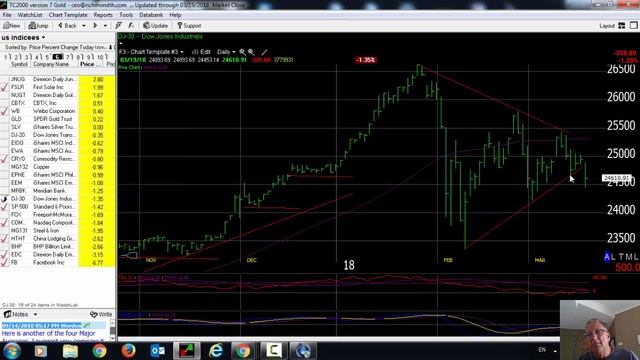The height and width of the screenshot is (360, 640).
Task: Open the File menu
Action: (x=7, y=15)
